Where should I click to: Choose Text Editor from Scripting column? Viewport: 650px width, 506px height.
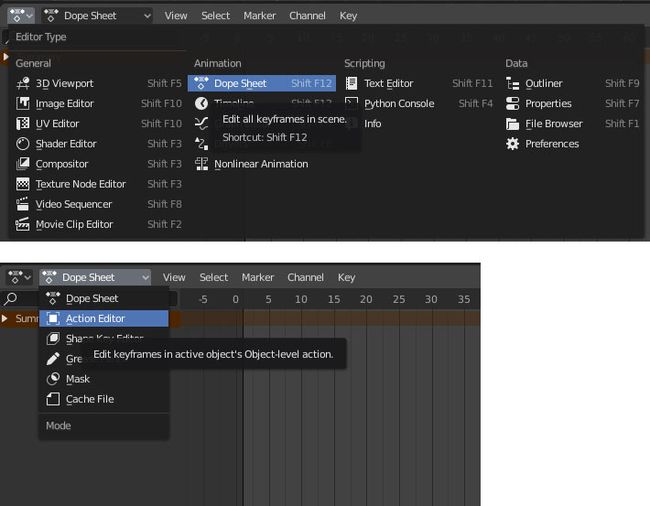click(419, 83)
